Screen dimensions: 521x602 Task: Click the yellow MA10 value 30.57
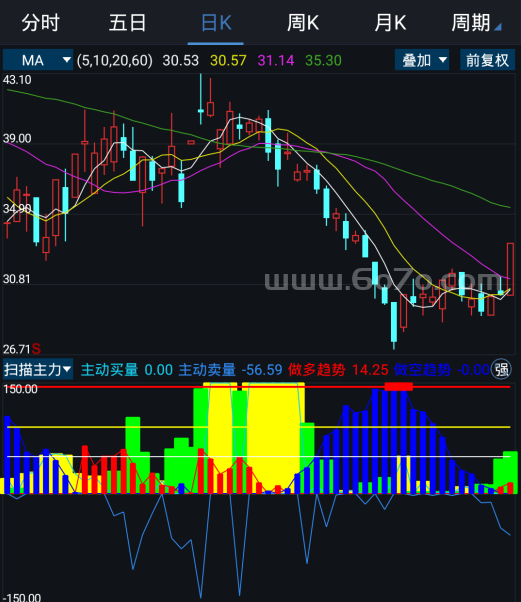coord(228,60)
